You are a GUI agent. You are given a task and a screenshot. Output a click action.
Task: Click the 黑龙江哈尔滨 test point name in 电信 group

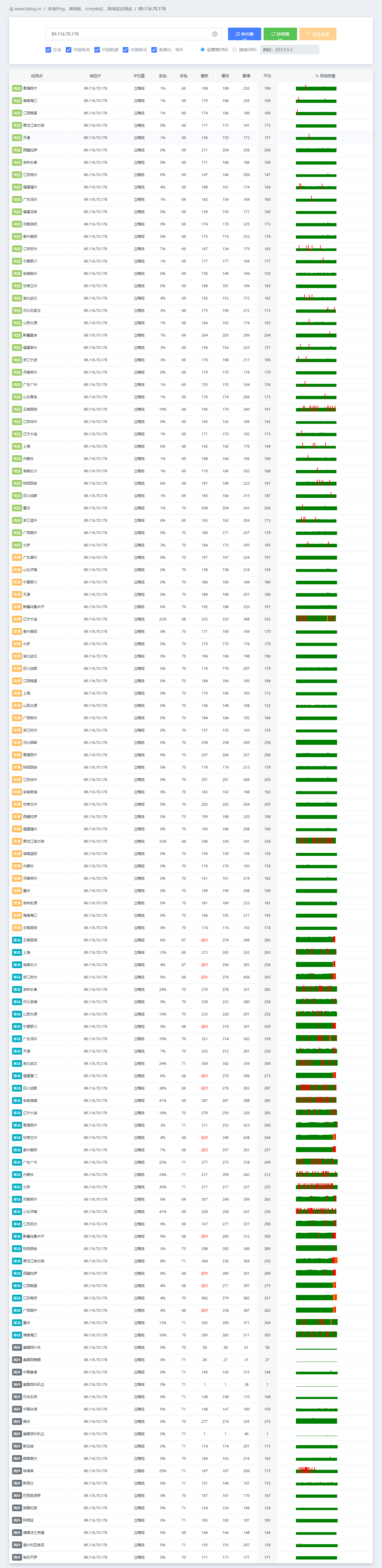coord(33,125)
